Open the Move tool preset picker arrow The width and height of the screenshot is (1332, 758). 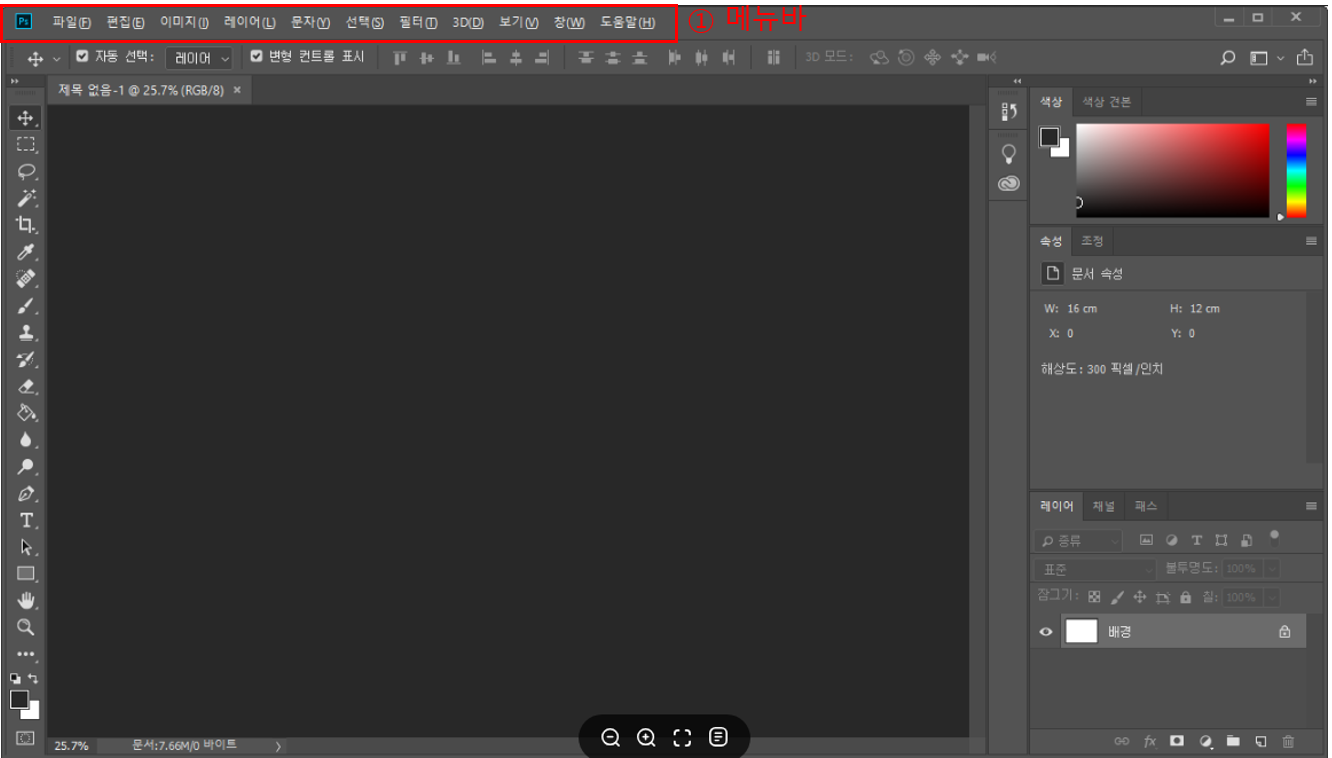tap(56, 59)
